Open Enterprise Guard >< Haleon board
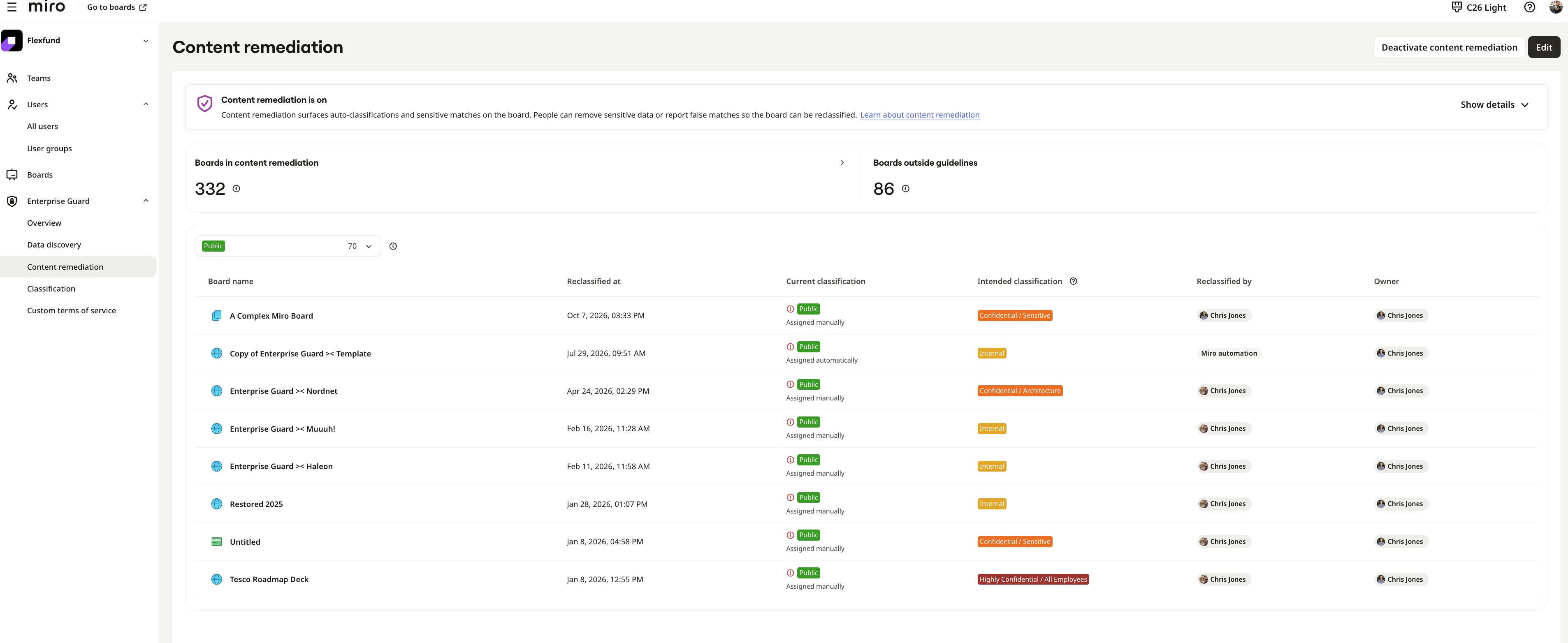The image size is (1568, 643). click(281, 467)
